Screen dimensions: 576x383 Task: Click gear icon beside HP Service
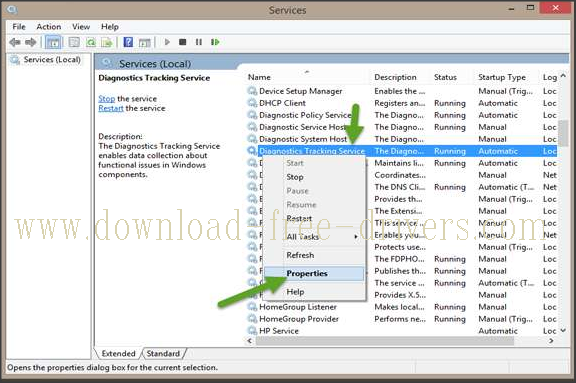tap(252, 330)
